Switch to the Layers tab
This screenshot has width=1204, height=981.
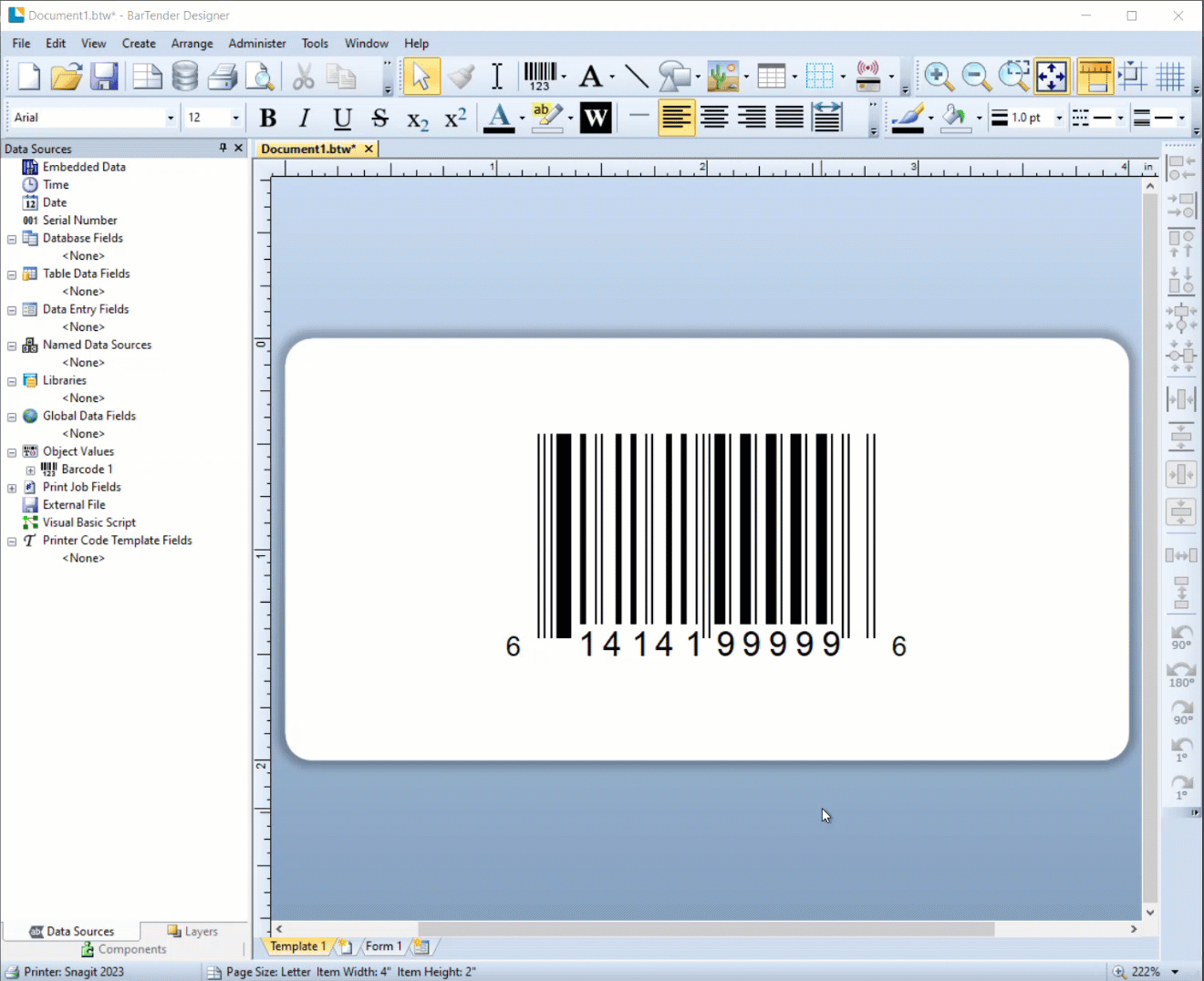click(x=192, y=931)
